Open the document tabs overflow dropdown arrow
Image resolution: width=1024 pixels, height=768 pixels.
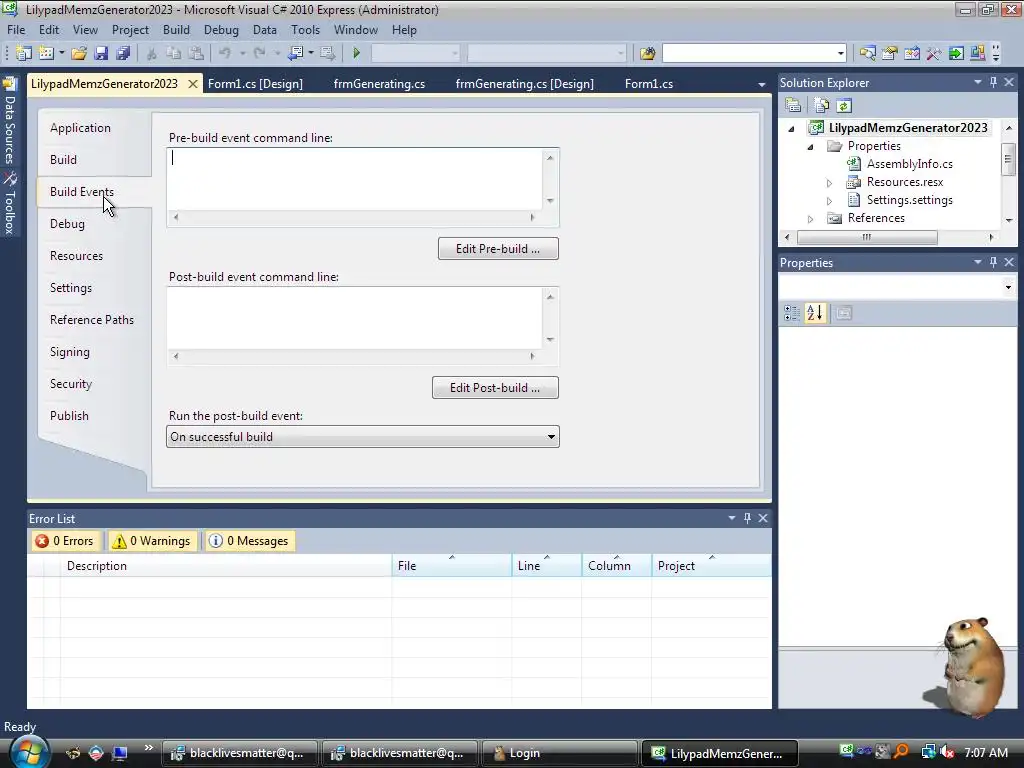pos(761,84)
